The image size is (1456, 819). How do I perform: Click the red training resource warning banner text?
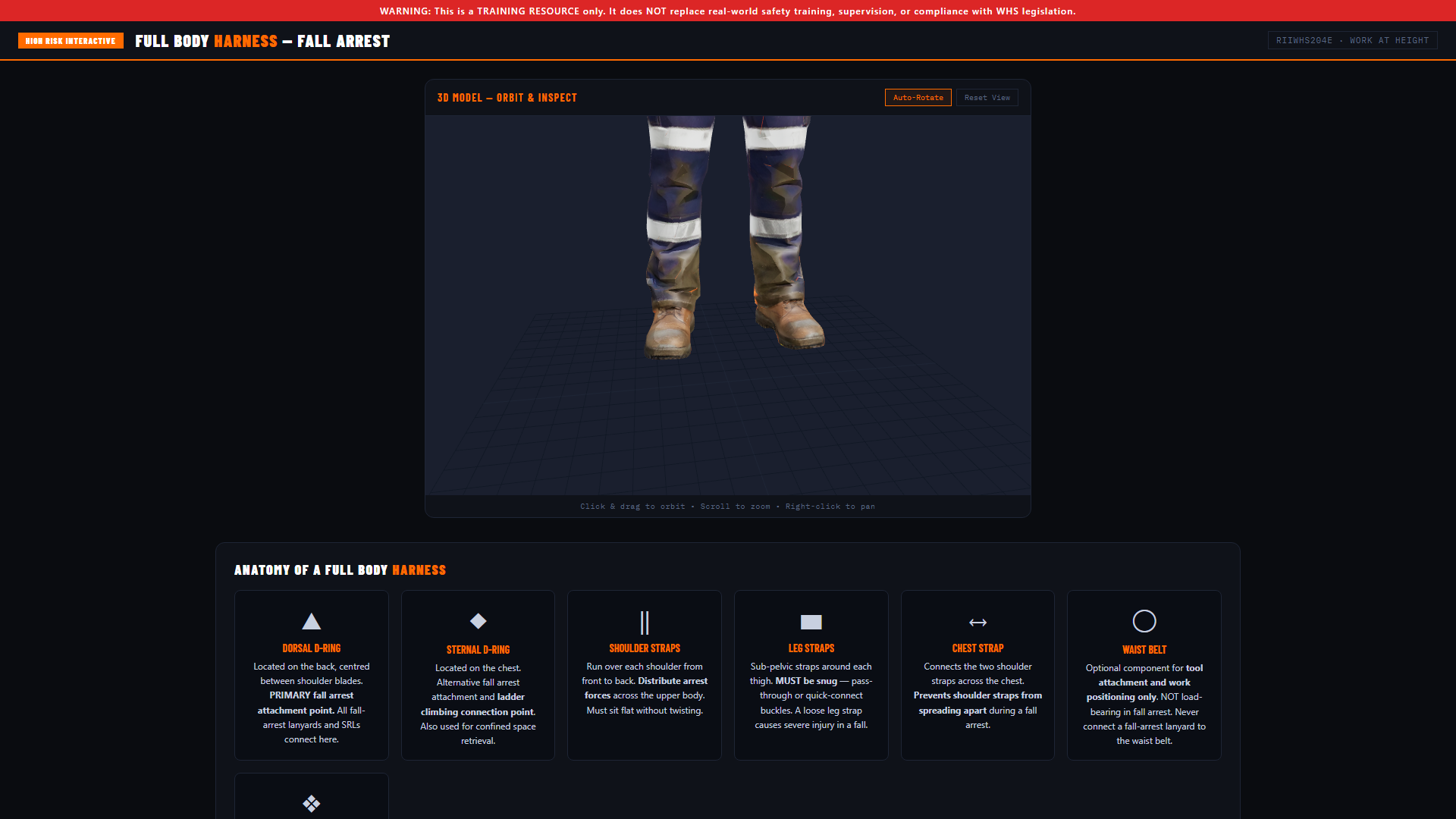(728, 11)
